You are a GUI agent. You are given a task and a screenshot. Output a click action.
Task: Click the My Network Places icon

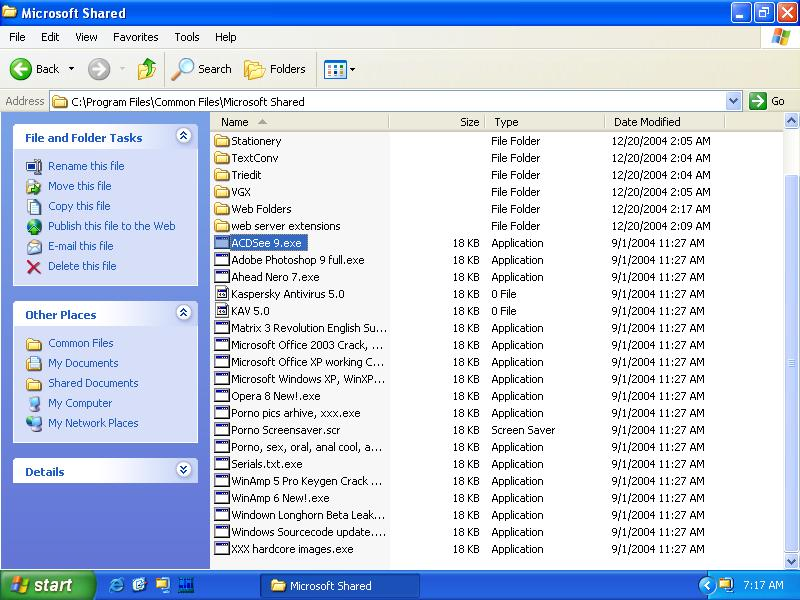click(x=34, y=423)
